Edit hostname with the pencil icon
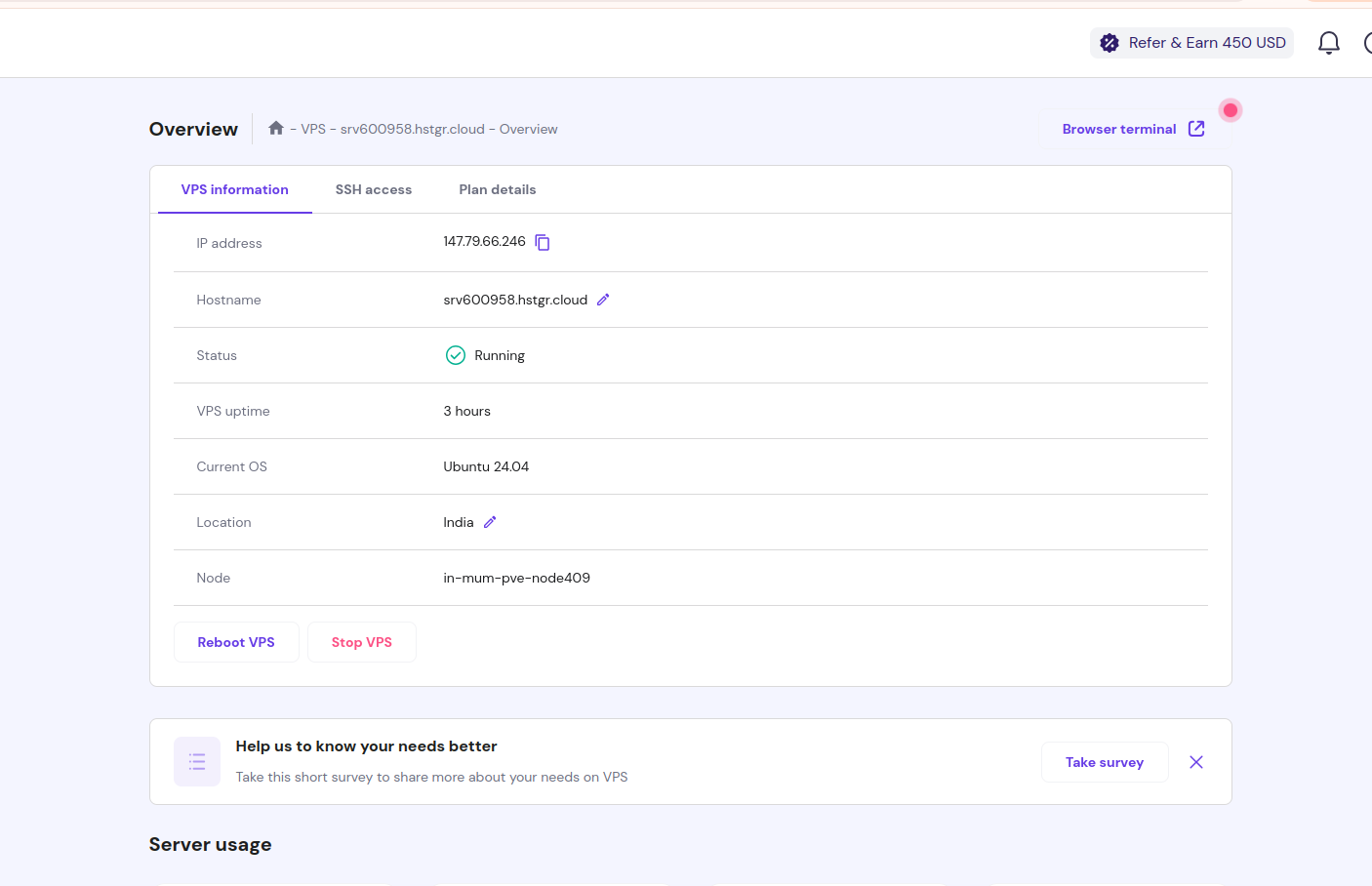The width and height of the screenshot is (1372, 886). (603, 300)
